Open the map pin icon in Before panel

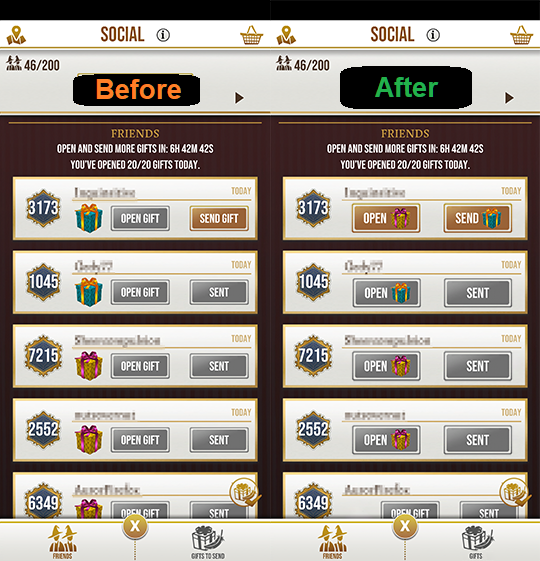point(16,35)
